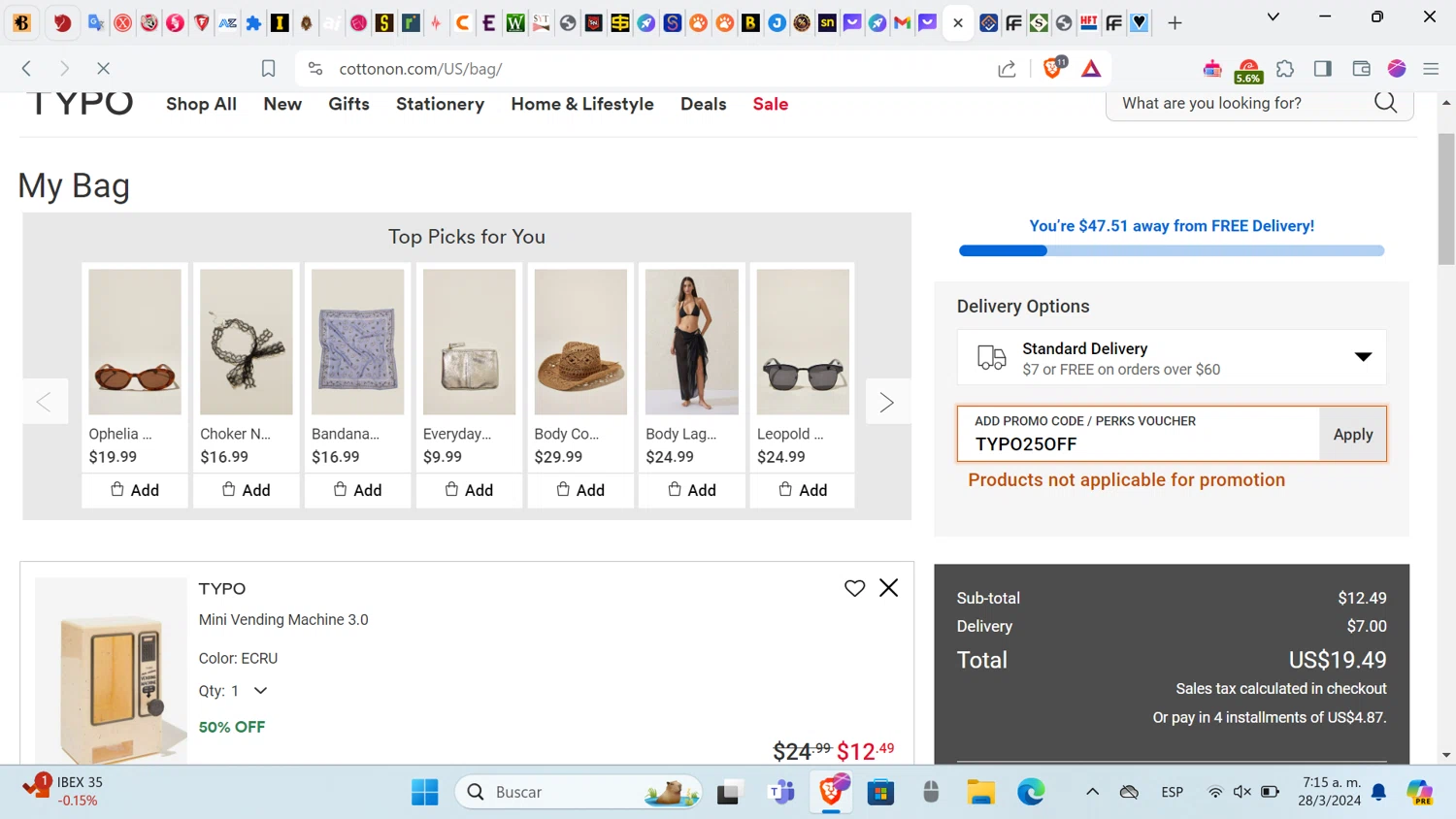The height and width of the screenshot is (819, 1456).
Task: Bookmark this page icon
Action: 268,68
